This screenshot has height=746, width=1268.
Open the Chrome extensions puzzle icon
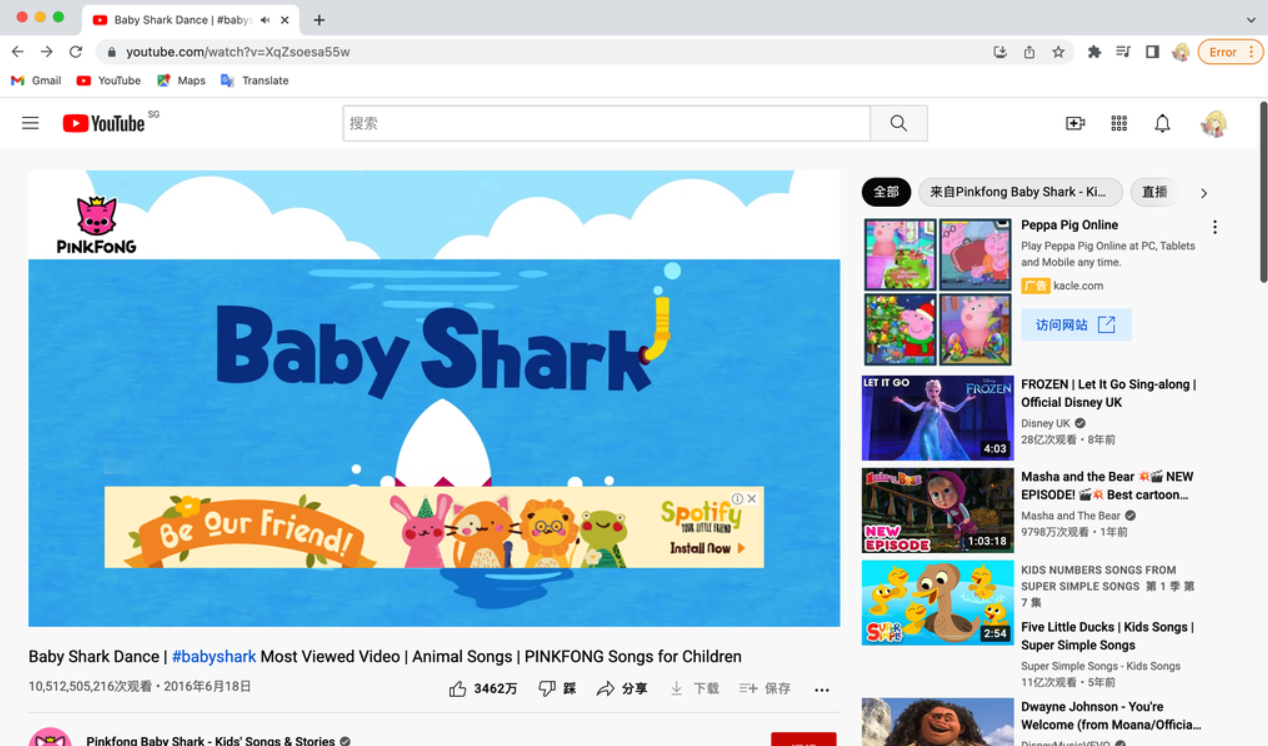tap(1094, 52)
